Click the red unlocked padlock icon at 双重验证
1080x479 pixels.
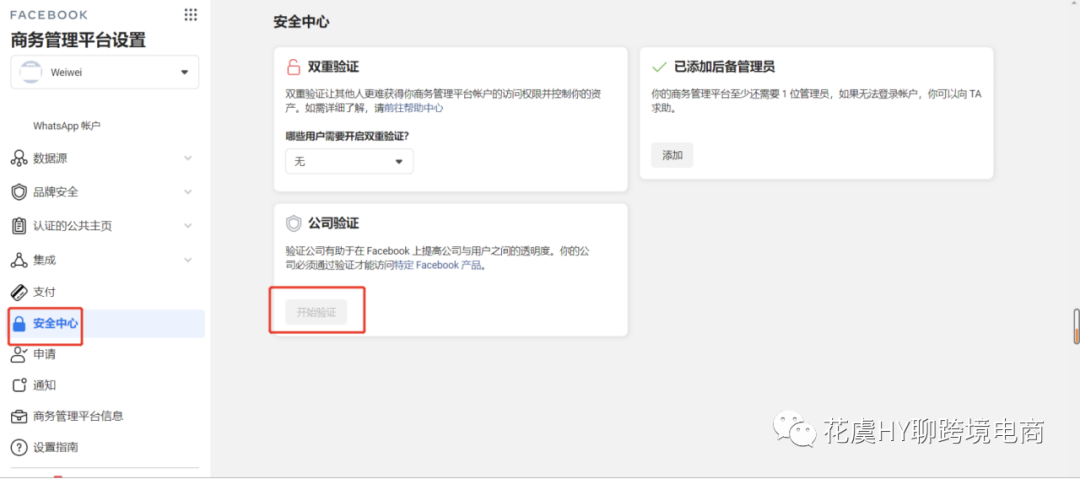point(293,67)
